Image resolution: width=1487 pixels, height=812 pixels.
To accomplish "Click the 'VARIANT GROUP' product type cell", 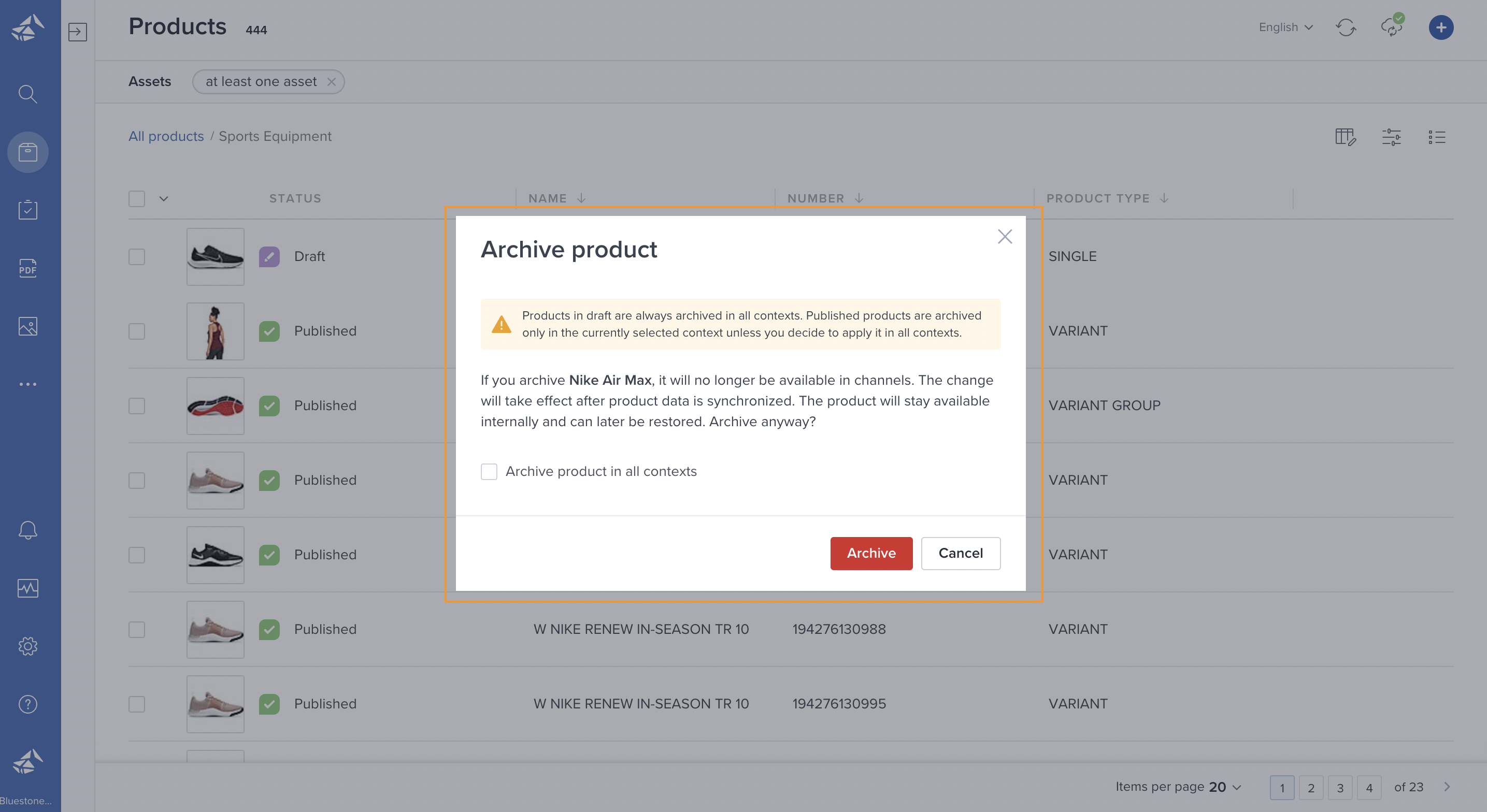I will 1104,405.
